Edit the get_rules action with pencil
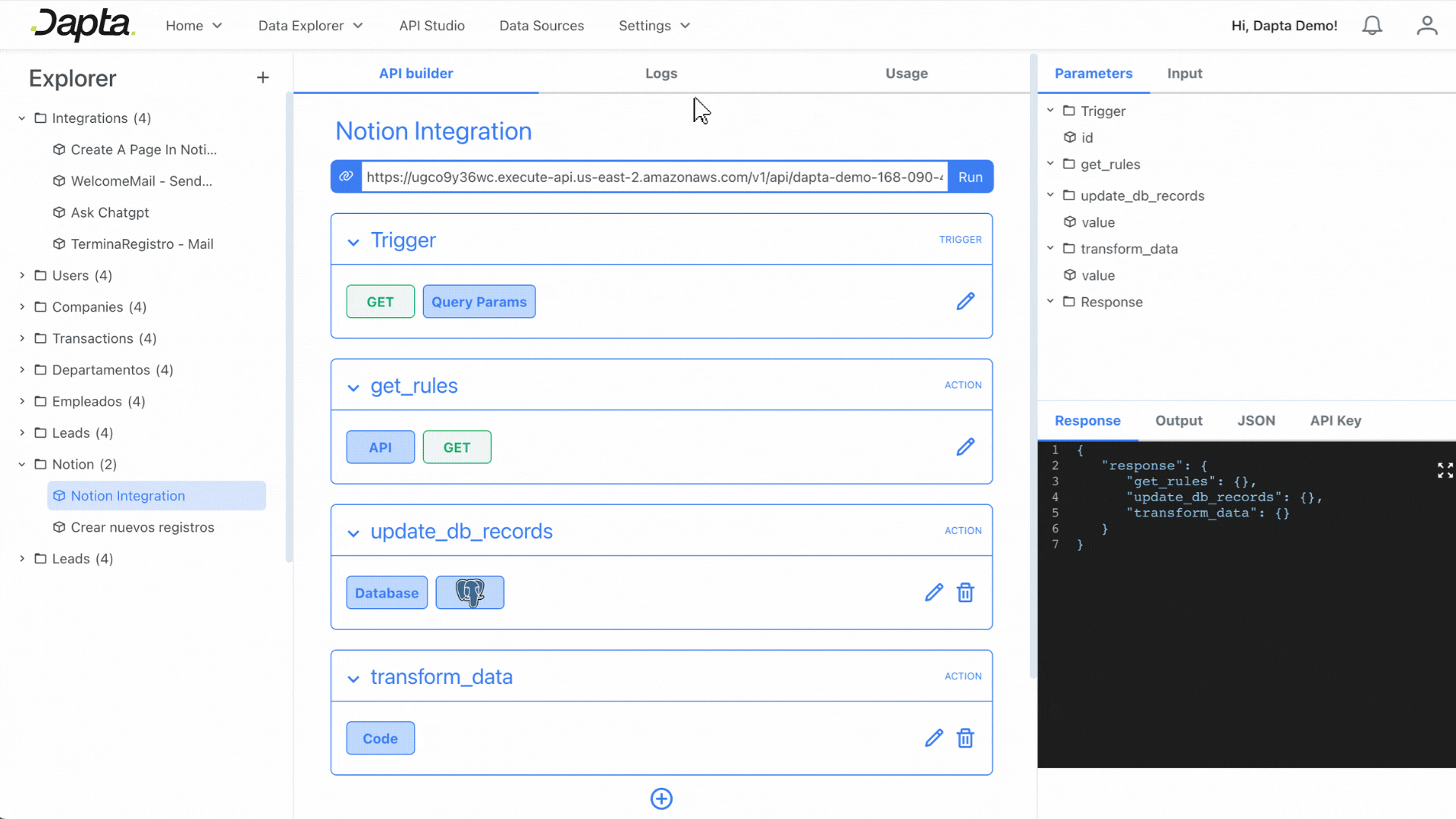The width and height of the screenshot is (1456, 819). (x=965, y=447)
